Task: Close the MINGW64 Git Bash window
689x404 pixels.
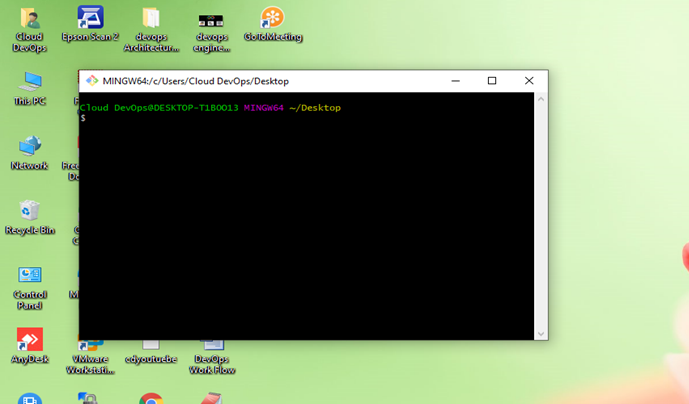Action: click(x=529, y=81)
